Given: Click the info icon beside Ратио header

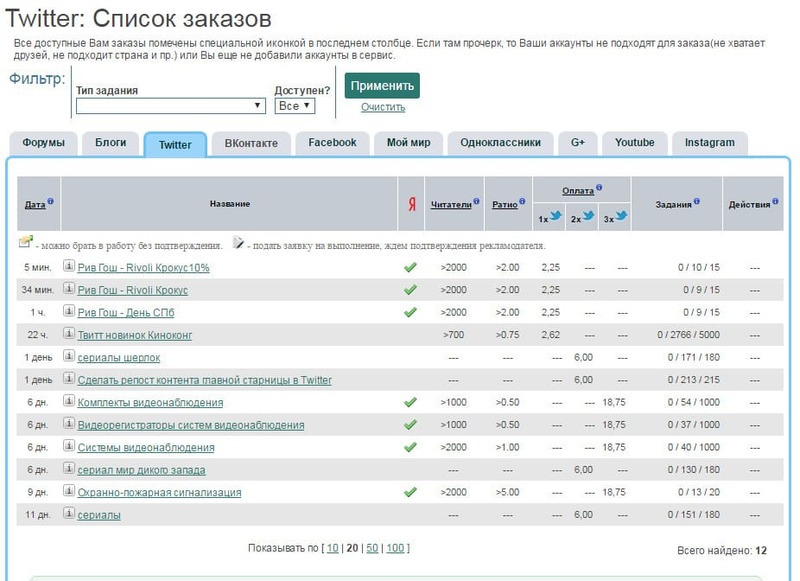Looking at the screenshot, I should click(x=524, y=201).
